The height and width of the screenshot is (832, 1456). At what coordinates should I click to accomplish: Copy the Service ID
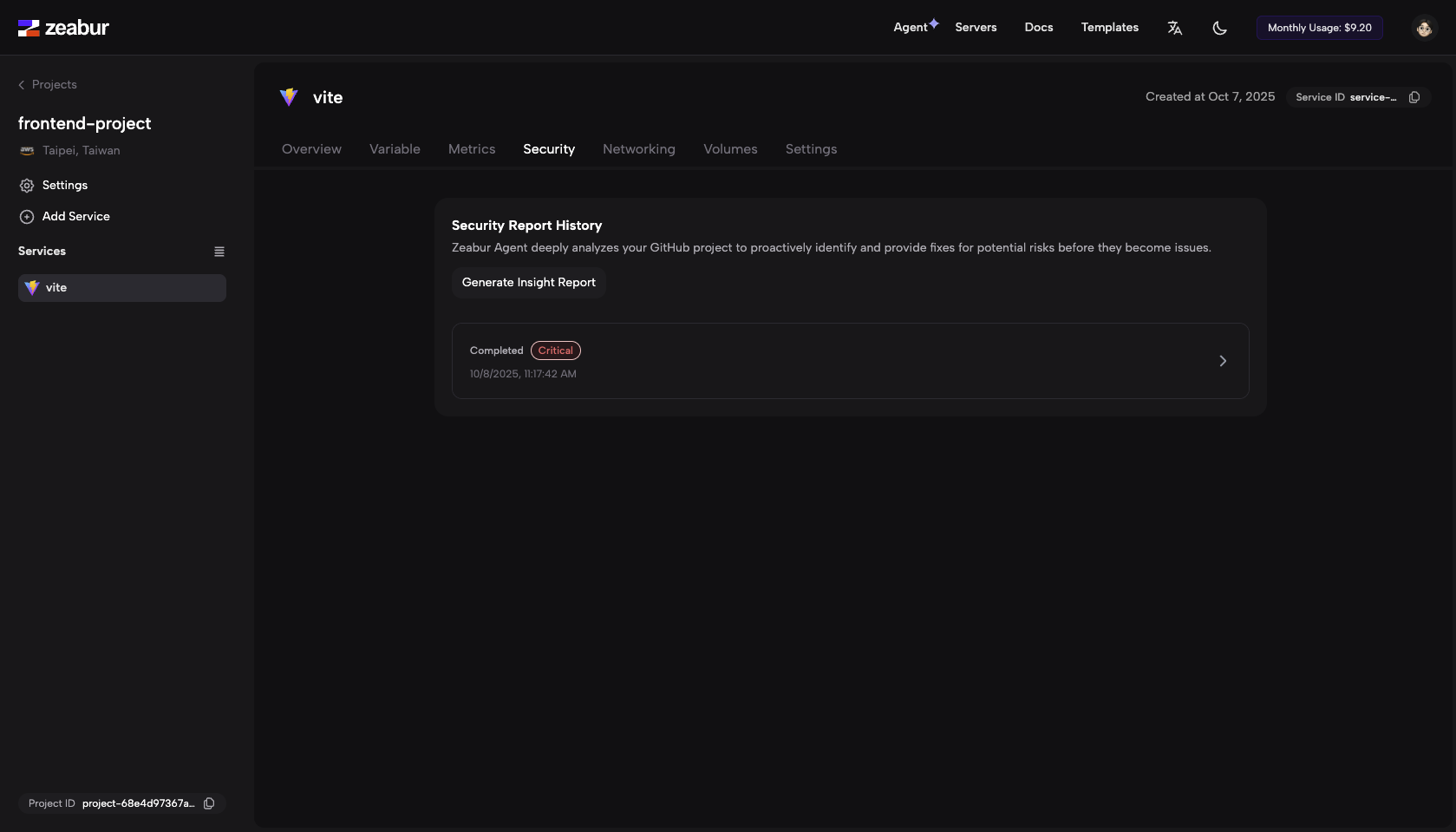(x=1414, y=97)
